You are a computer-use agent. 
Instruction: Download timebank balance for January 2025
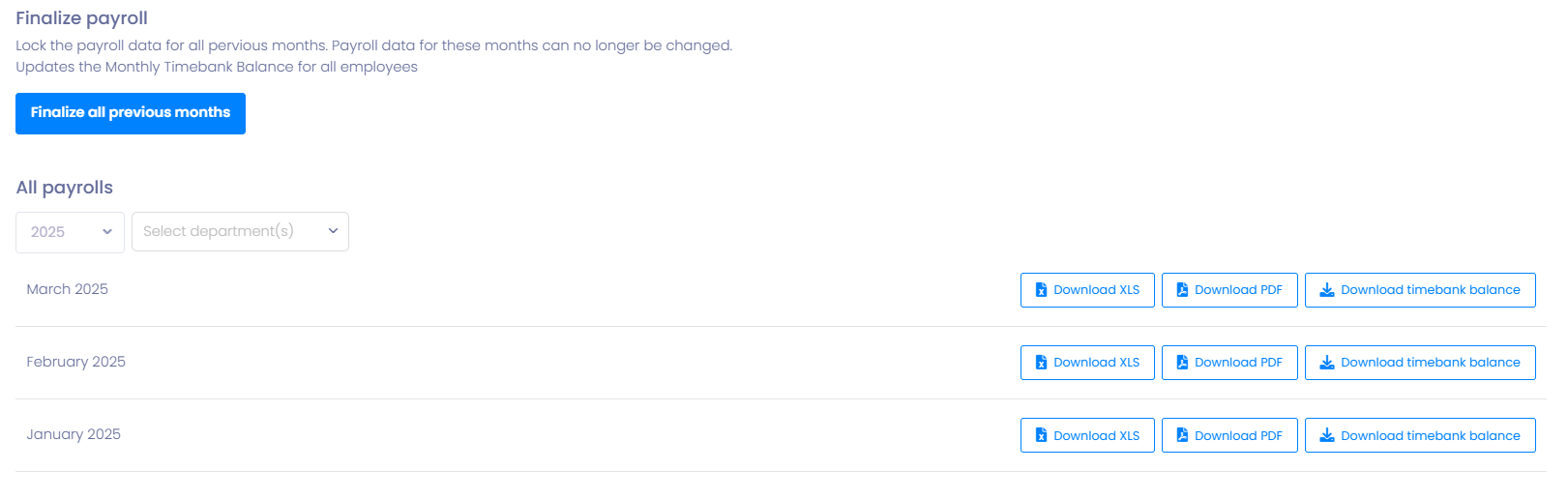point(1420,436)
